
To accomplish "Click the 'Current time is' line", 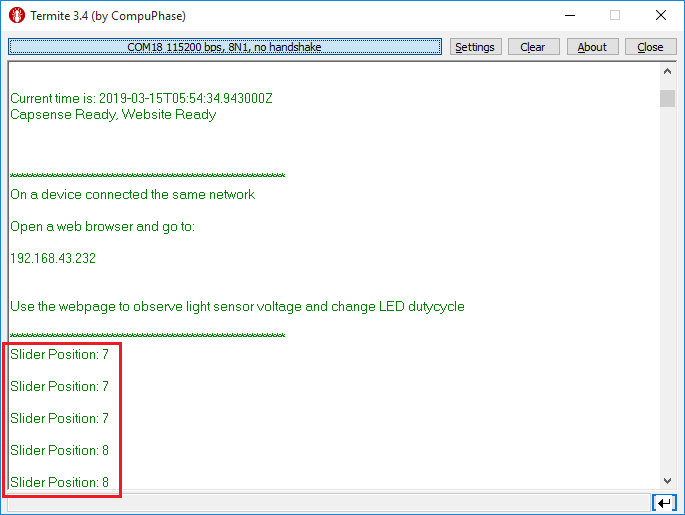I will [x=141, y=98].
